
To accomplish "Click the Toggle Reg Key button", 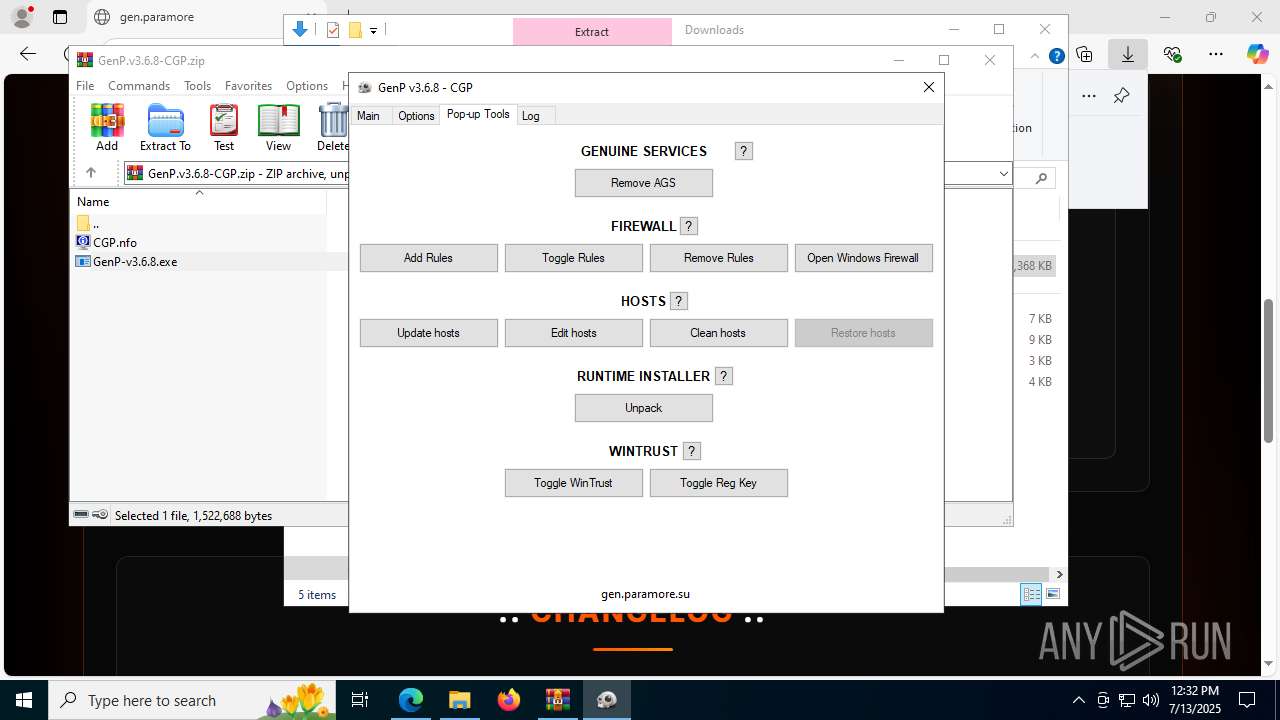I will (x=719, y=483).
